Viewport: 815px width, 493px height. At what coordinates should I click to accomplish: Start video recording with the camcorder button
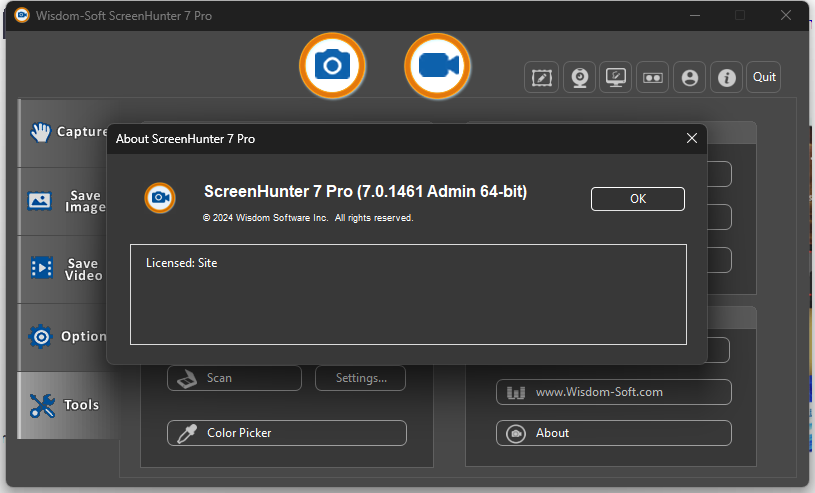click(x=437, y=66)
